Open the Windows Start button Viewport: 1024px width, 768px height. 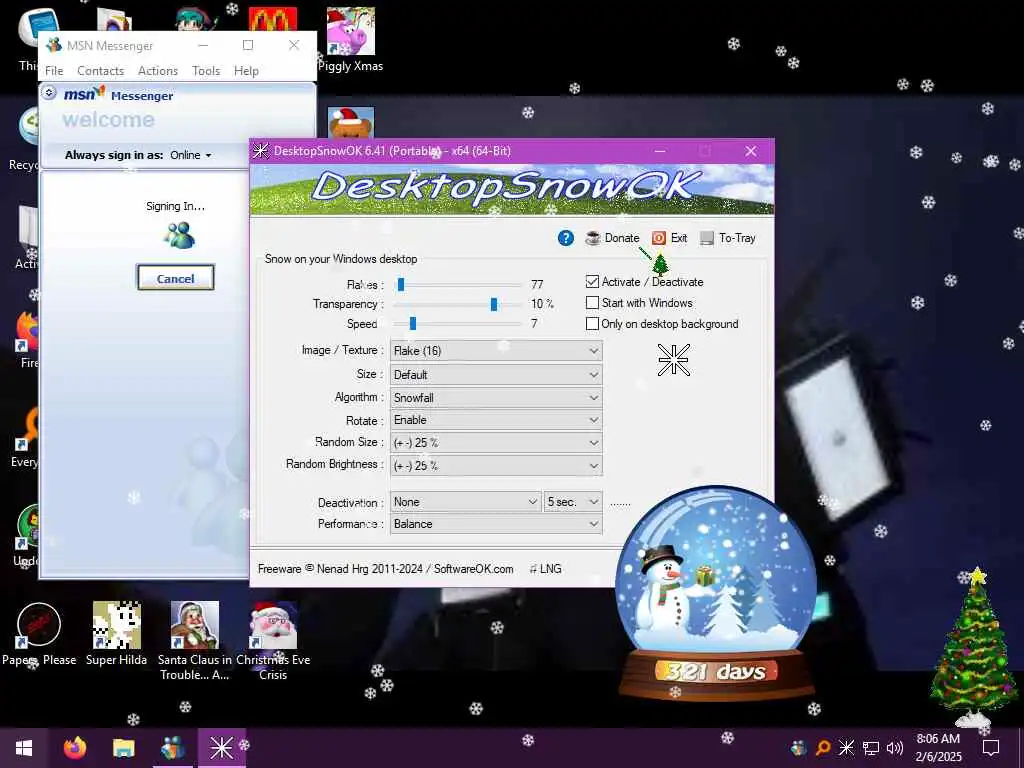click(x=24, y=748)
